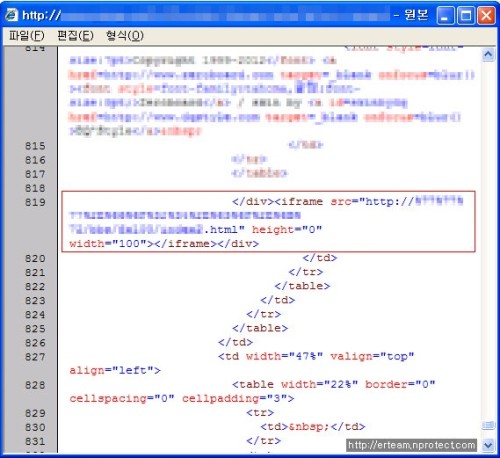
Task: Click the erteam.nprotect.com watermark link
Action: 411,445
